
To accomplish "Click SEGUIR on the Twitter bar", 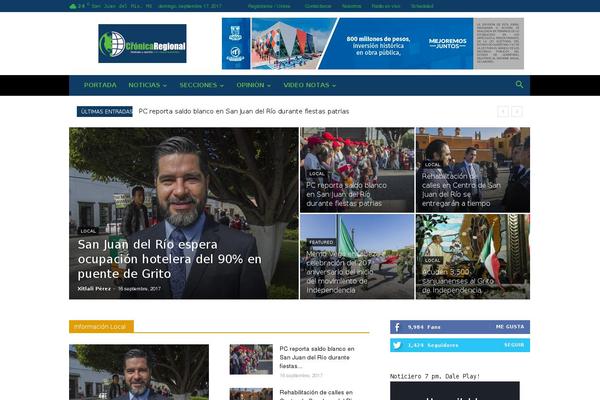I will tap(514, 345).
